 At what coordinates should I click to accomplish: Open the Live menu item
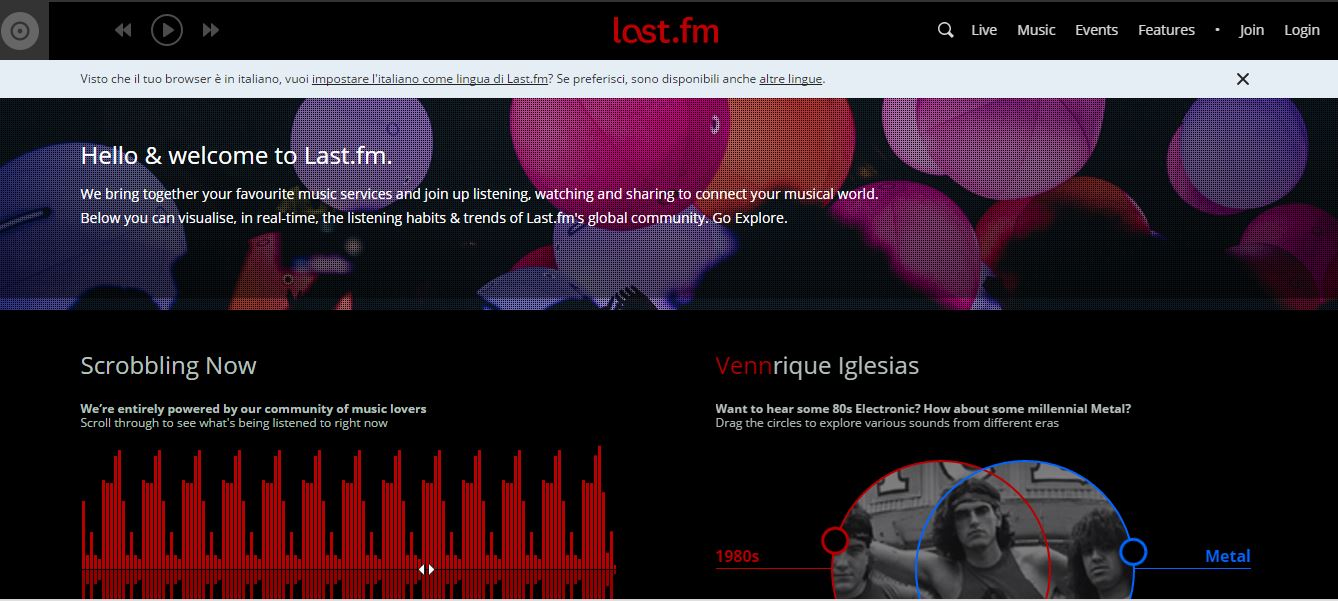tap(983, 30)
